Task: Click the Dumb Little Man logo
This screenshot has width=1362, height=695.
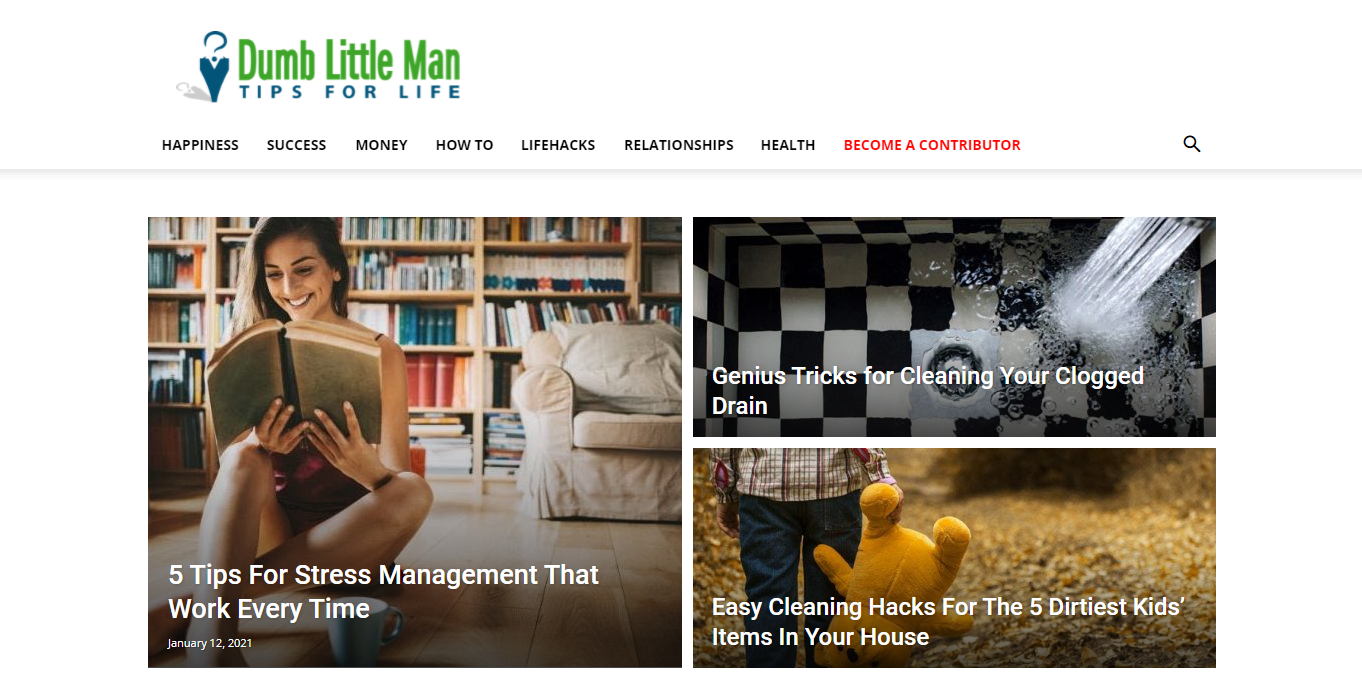Action: 318,67
